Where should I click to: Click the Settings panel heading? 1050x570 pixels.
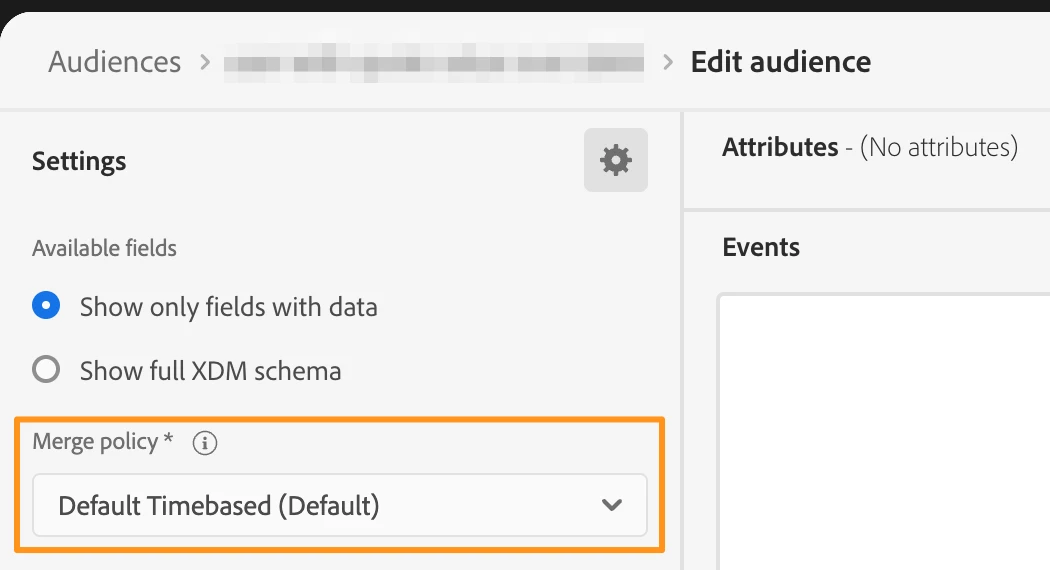[x=79, y=161]
